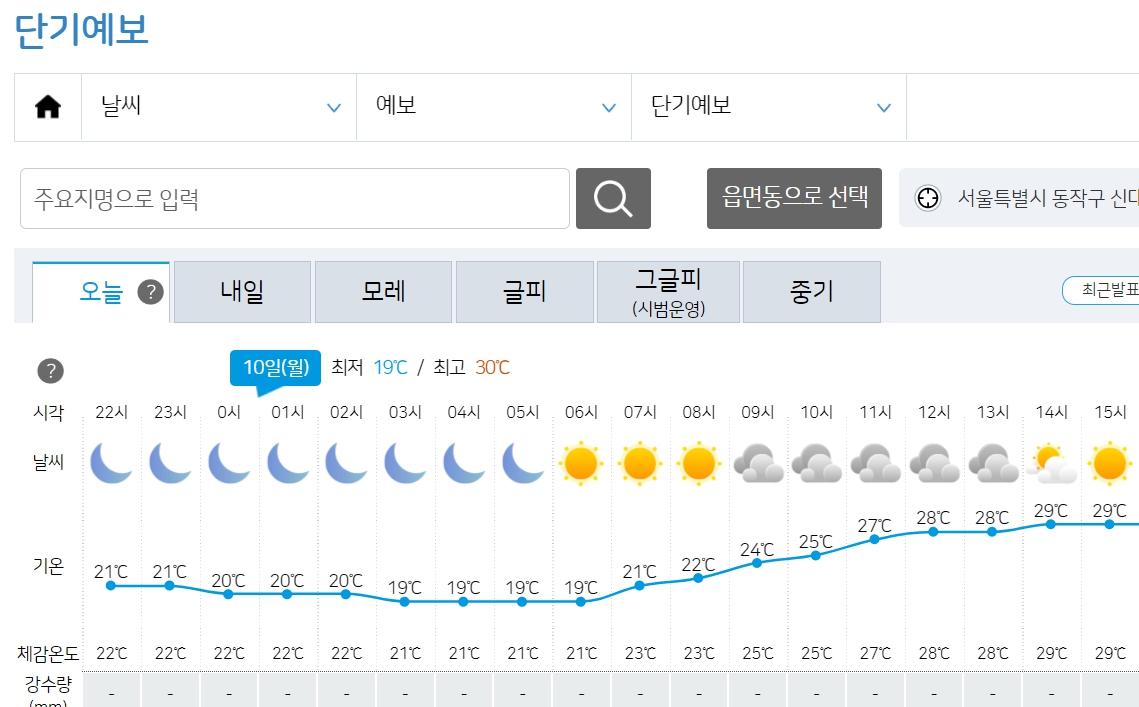Screen dimensions: 1139x707
Task: Focus the 주요지명으로 입력 search field
Action: 295,198
